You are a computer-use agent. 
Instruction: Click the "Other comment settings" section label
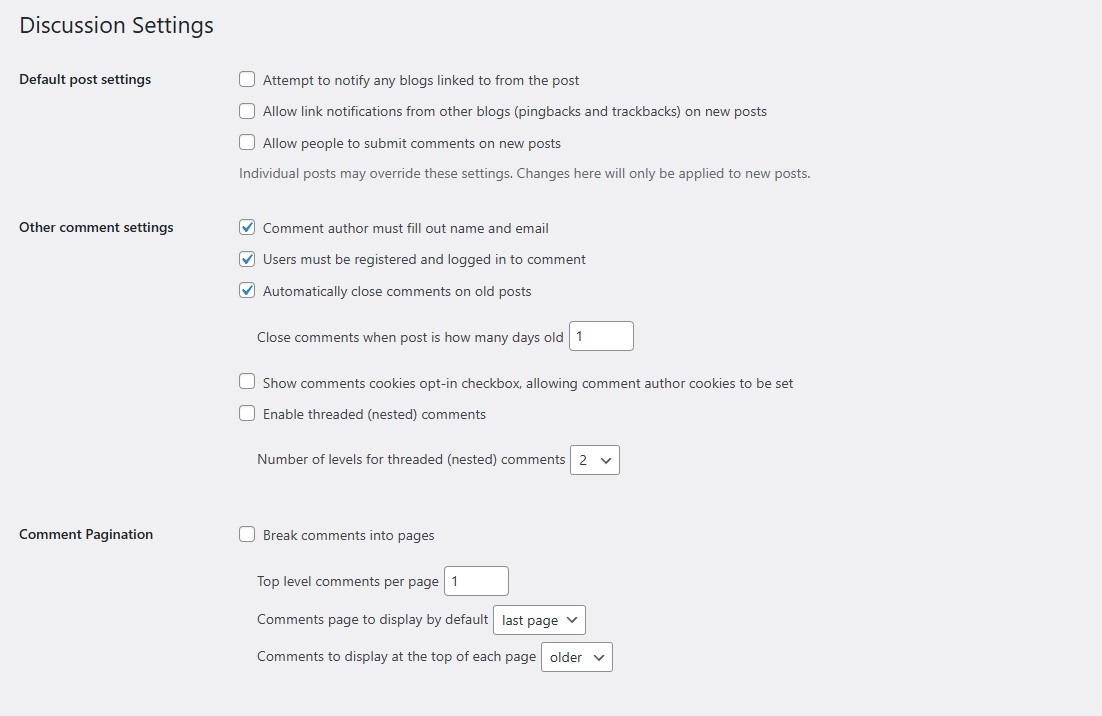[x=95, y=227]
